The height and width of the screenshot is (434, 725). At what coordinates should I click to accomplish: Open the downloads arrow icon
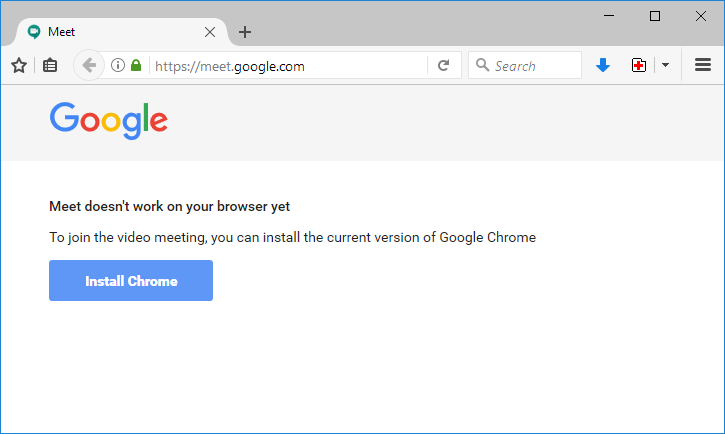point(603,66)
